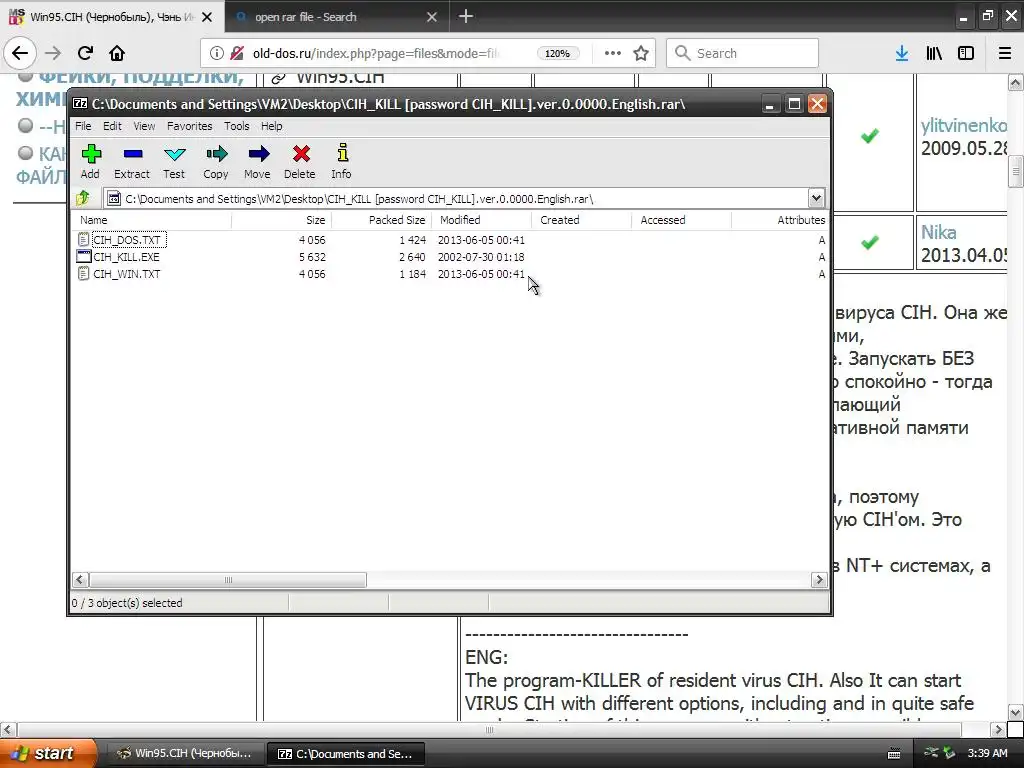Select the CIH_DOS.TXT file
This screenshot has height=768, width=1024.
127,240
